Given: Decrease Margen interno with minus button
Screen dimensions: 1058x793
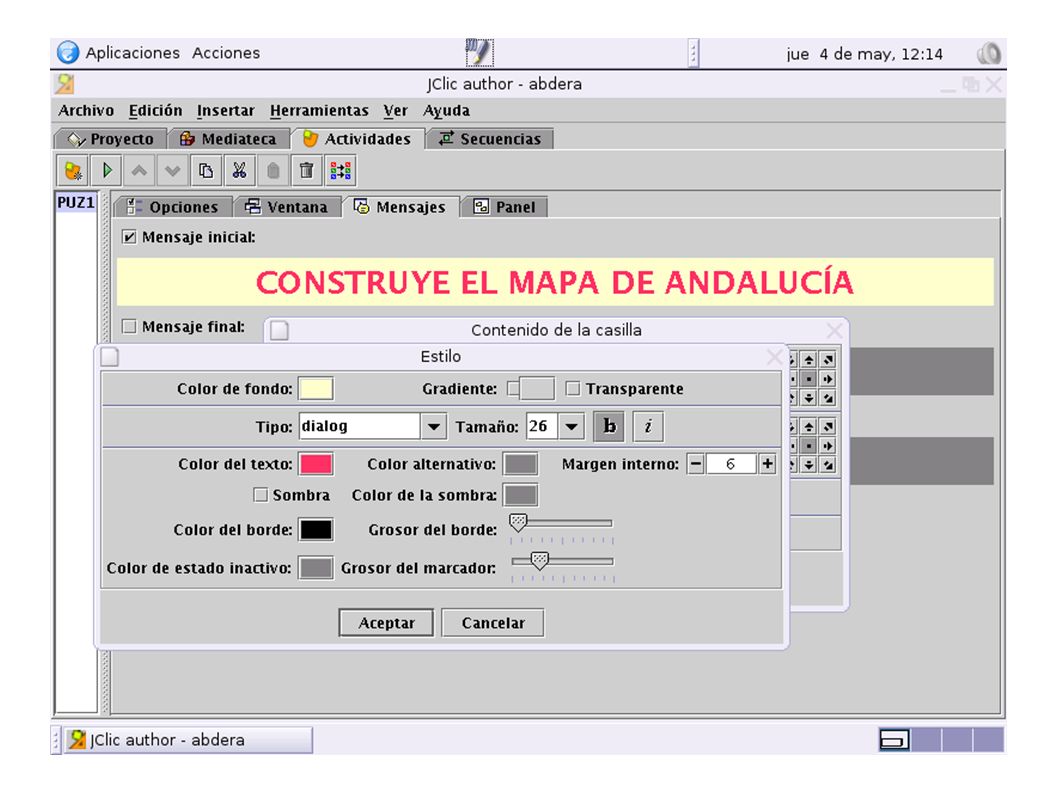Looking at the screenshot, I should click(x=696, y=464).
